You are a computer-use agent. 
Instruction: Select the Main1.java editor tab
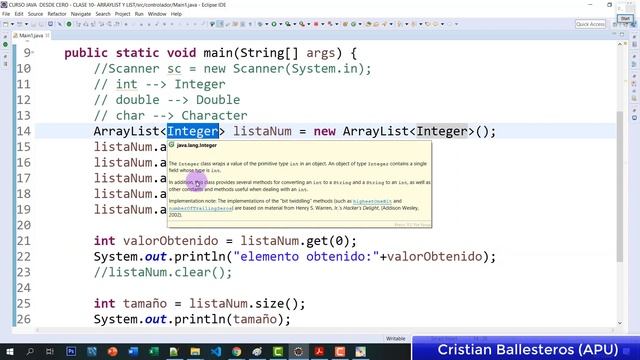tap(31, 36)
